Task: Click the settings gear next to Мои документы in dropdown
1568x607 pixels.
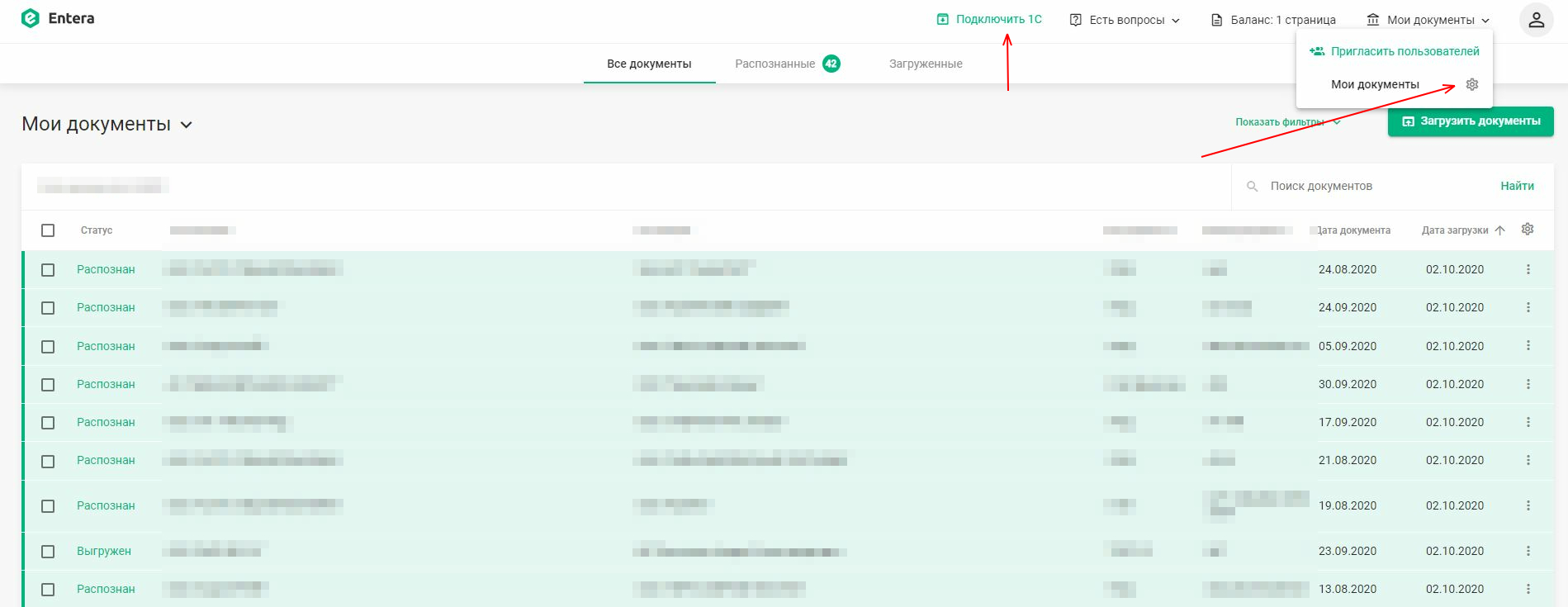Action: (1472, 84)
